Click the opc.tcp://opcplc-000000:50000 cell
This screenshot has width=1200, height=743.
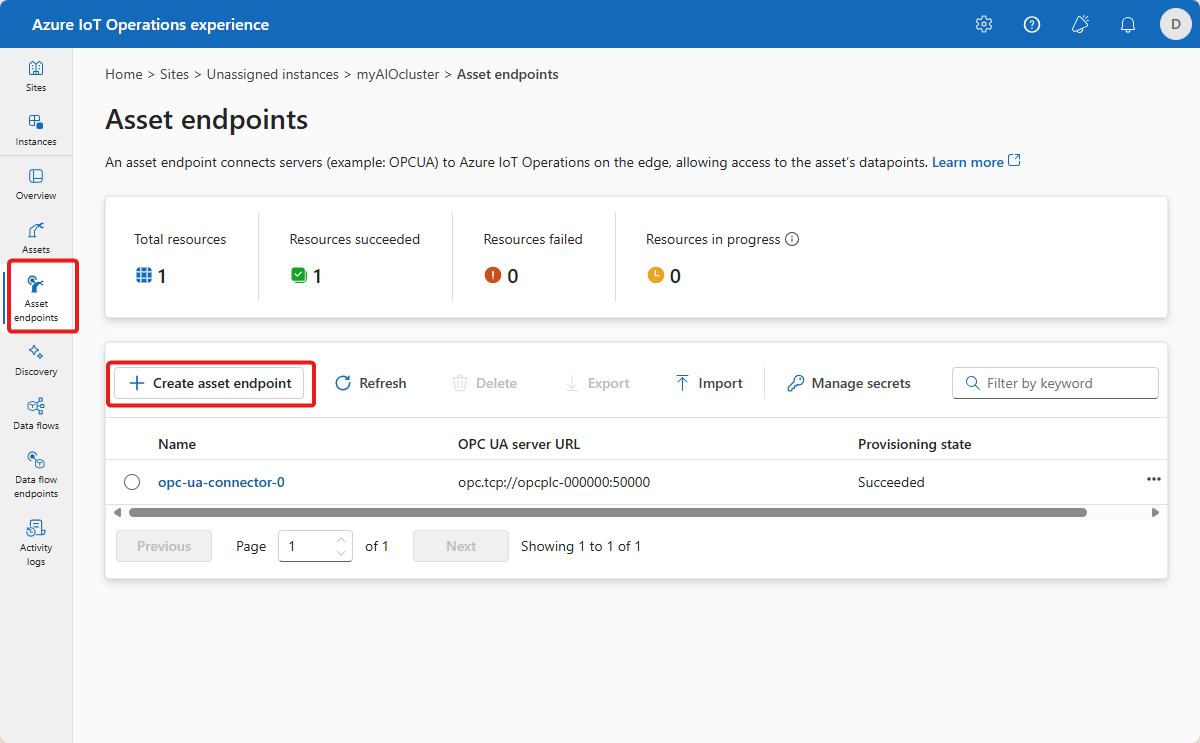554,482
